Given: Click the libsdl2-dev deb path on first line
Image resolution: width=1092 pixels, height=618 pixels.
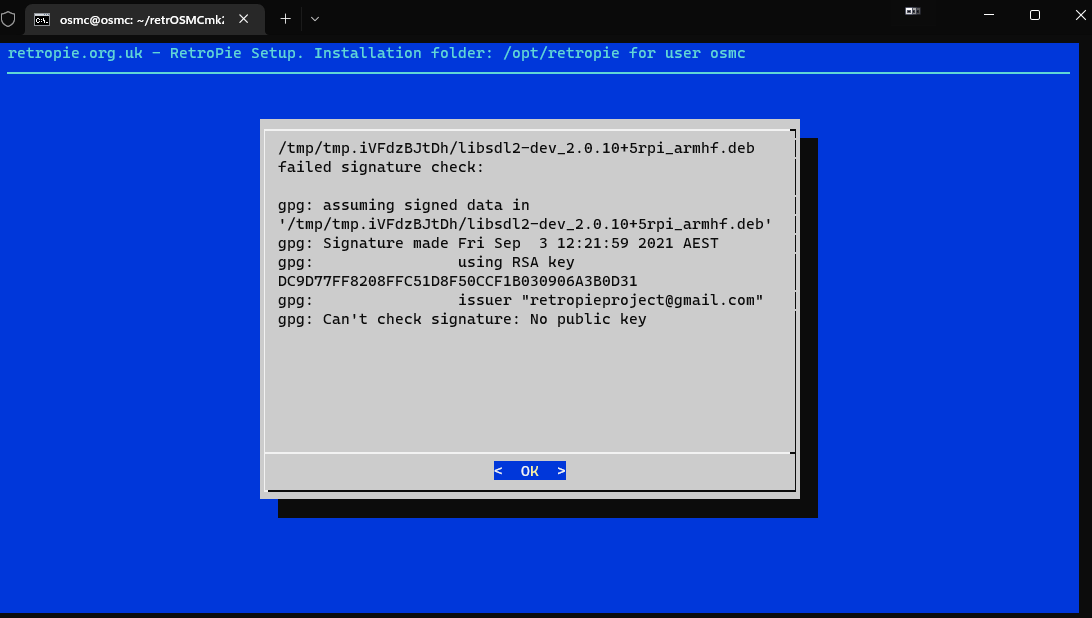Looking at the screenshot, I should pyautogui.click(x=516, y=148).
